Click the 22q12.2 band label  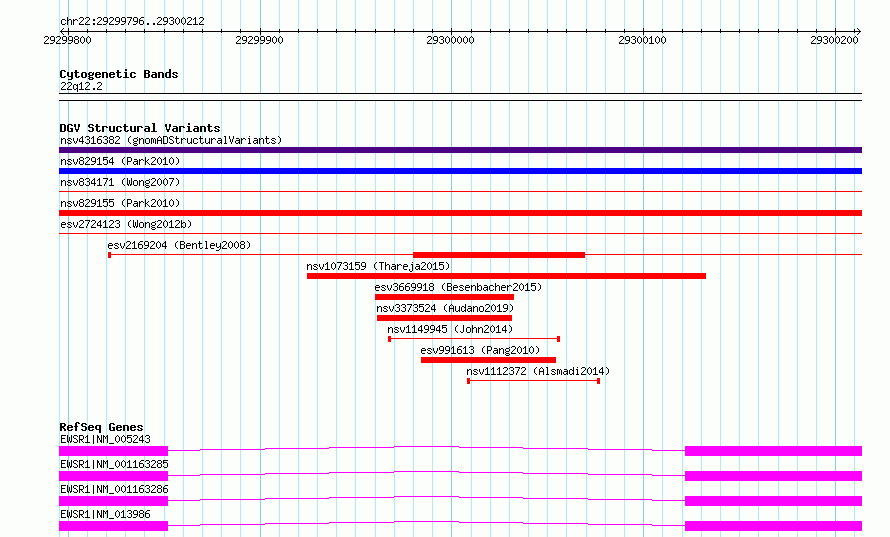point(81,86)
